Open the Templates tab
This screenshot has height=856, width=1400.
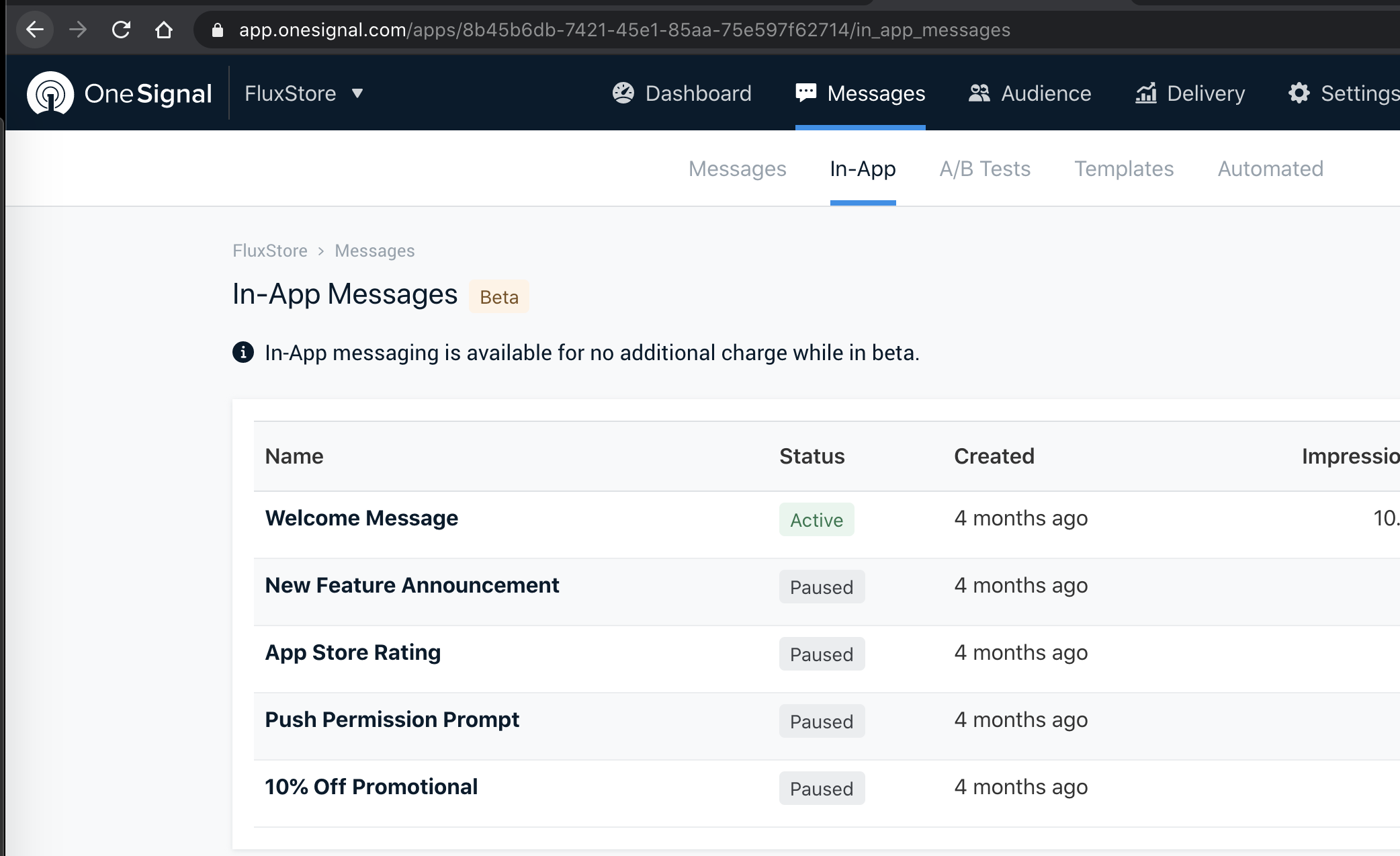(1125, 169)
